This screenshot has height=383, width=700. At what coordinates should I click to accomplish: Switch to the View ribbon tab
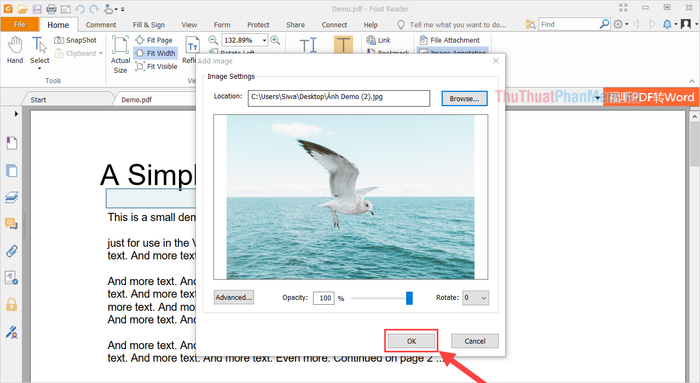(x=189, y=25)
